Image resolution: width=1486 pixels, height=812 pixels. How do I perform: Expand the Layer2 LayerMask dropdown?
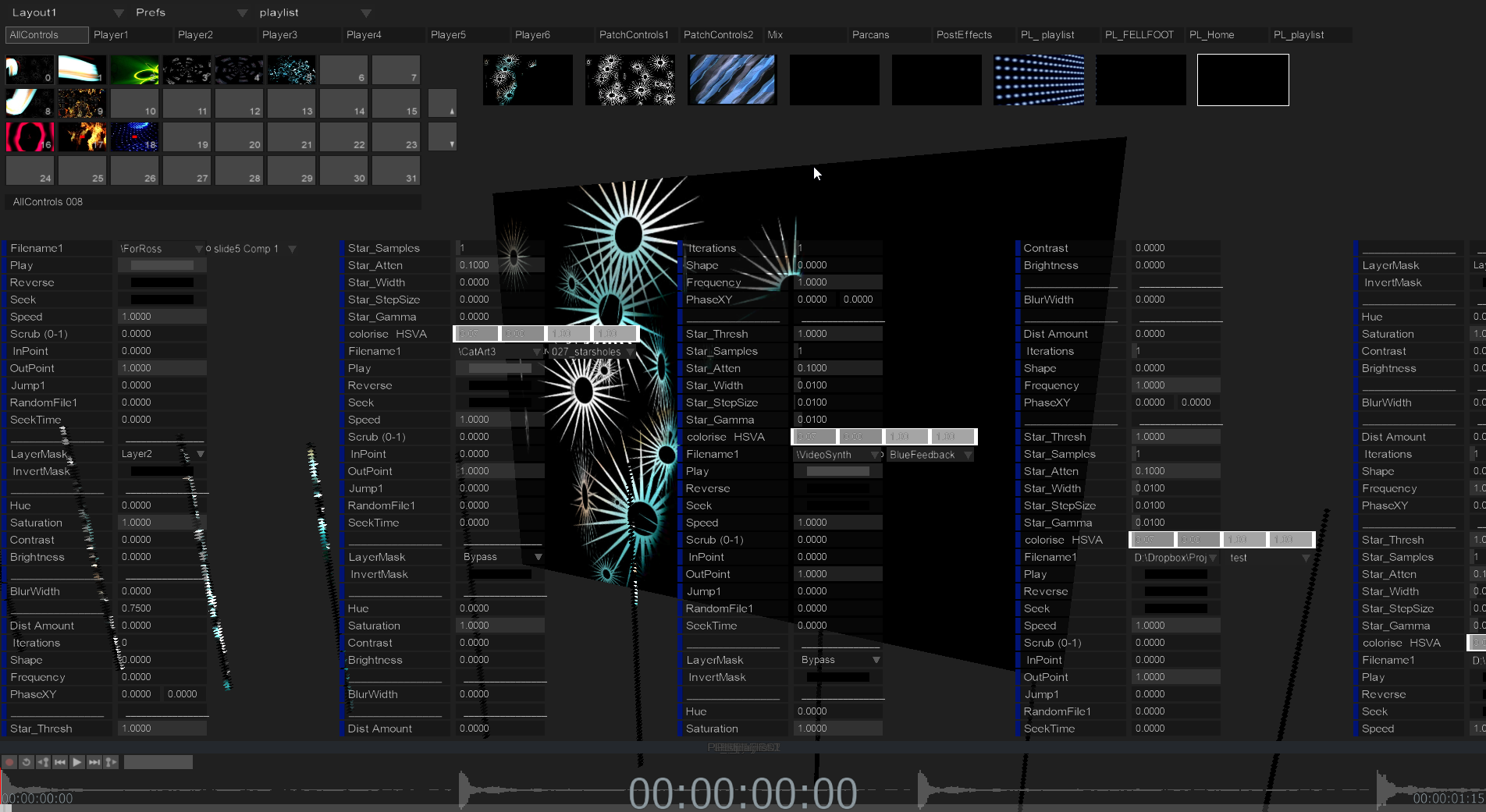point(201,454)
